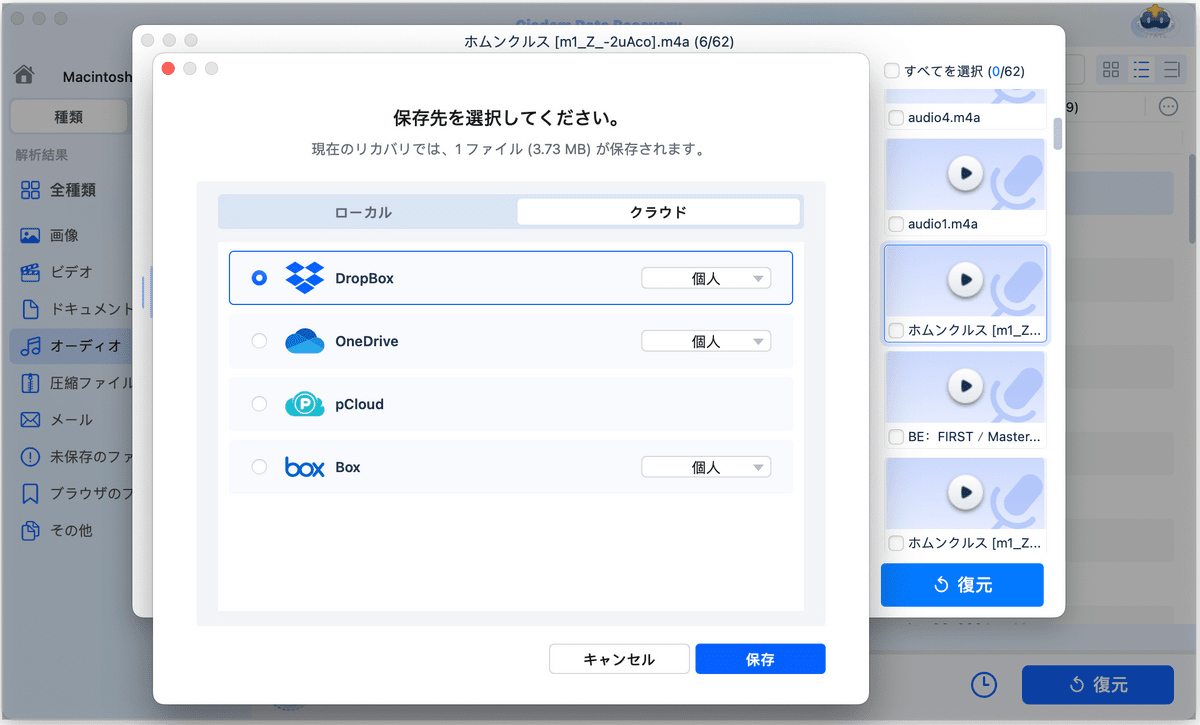The image size is (1200, 725).
Task: Click the OneDrive cloud logo
Action: [x=305, y=341]
